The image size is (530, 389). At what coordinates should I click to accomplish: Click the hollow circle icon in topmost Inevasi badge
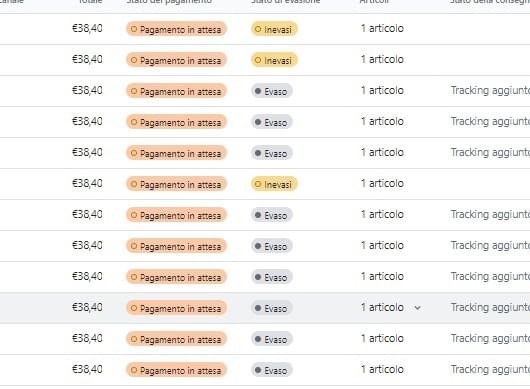258,29
